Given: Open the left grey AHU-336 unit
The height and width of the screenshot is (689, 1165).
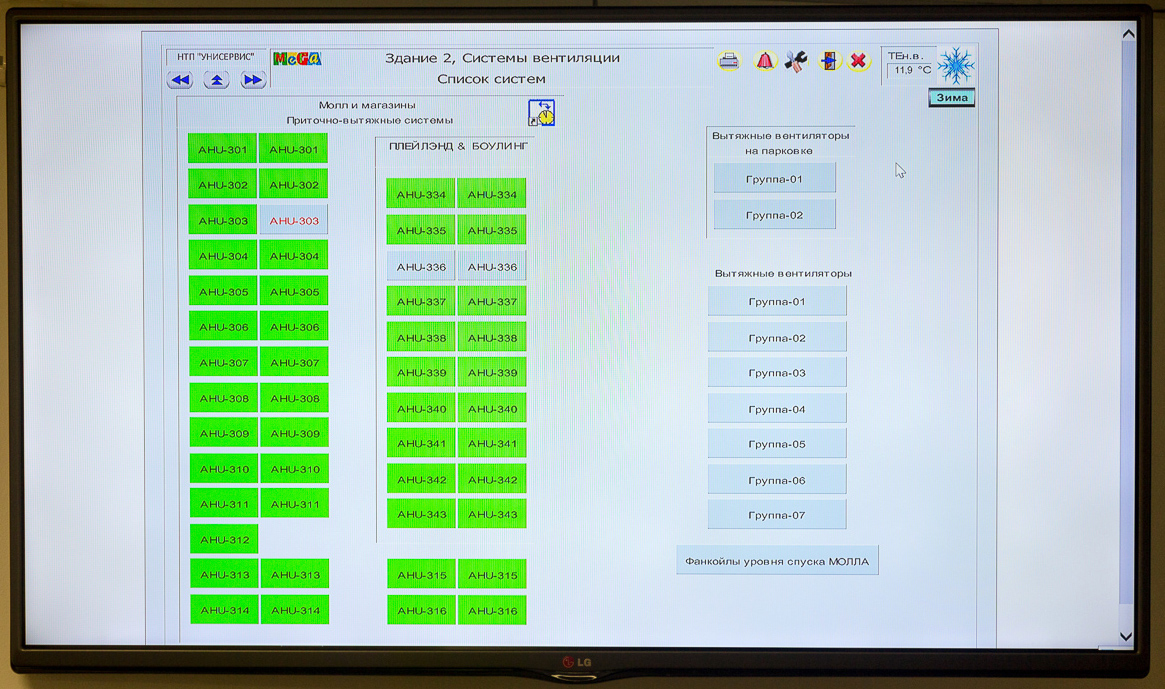Looking at the screenshot, I should [x=421, y=267].
